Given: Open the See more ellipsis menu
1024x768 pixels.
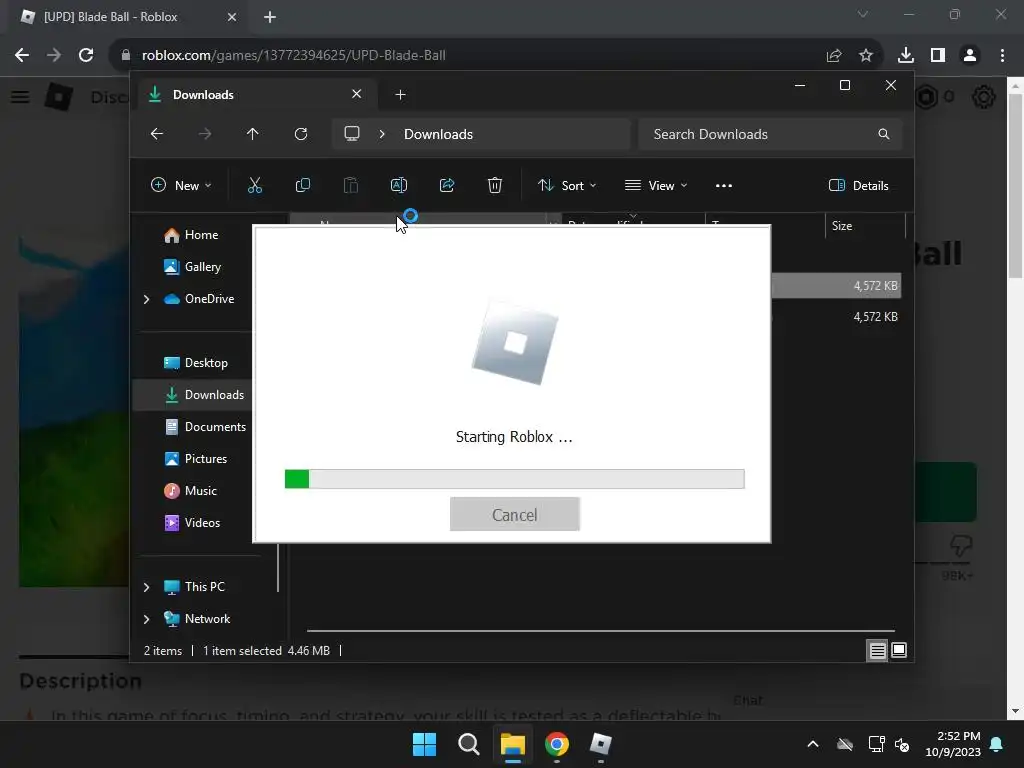Looking at the screenshot, I should pos(724,185).
